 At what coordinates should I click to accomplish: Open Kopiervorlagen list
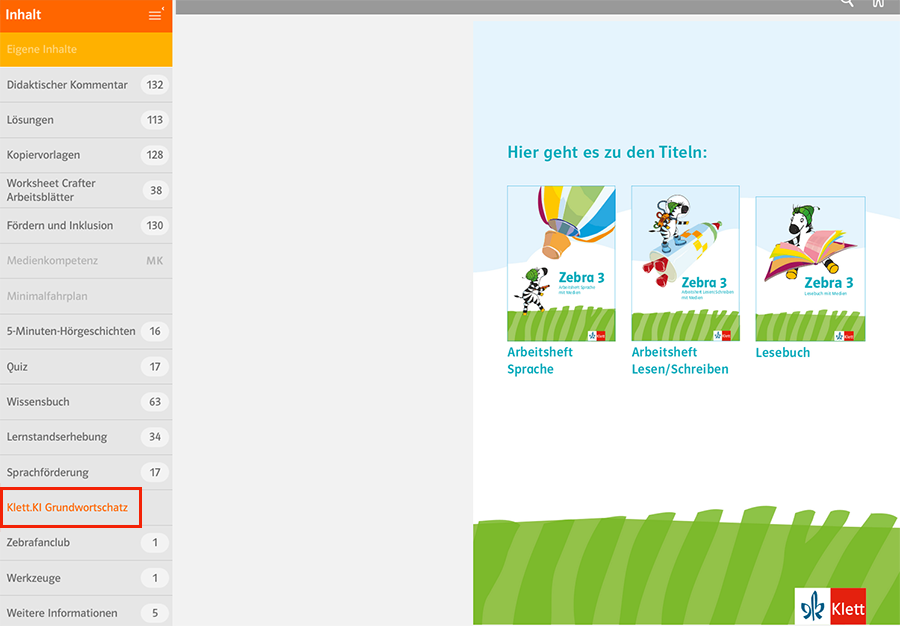click(86, 155)
